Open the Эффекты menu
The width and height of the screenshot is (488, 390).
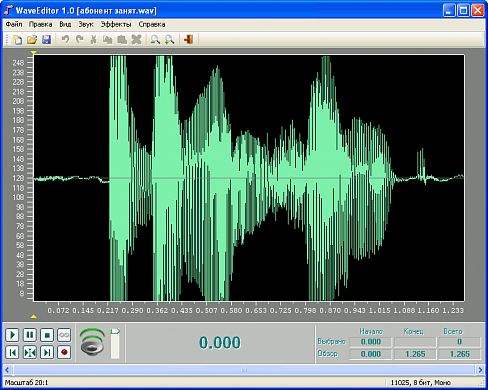click(116, 24)
